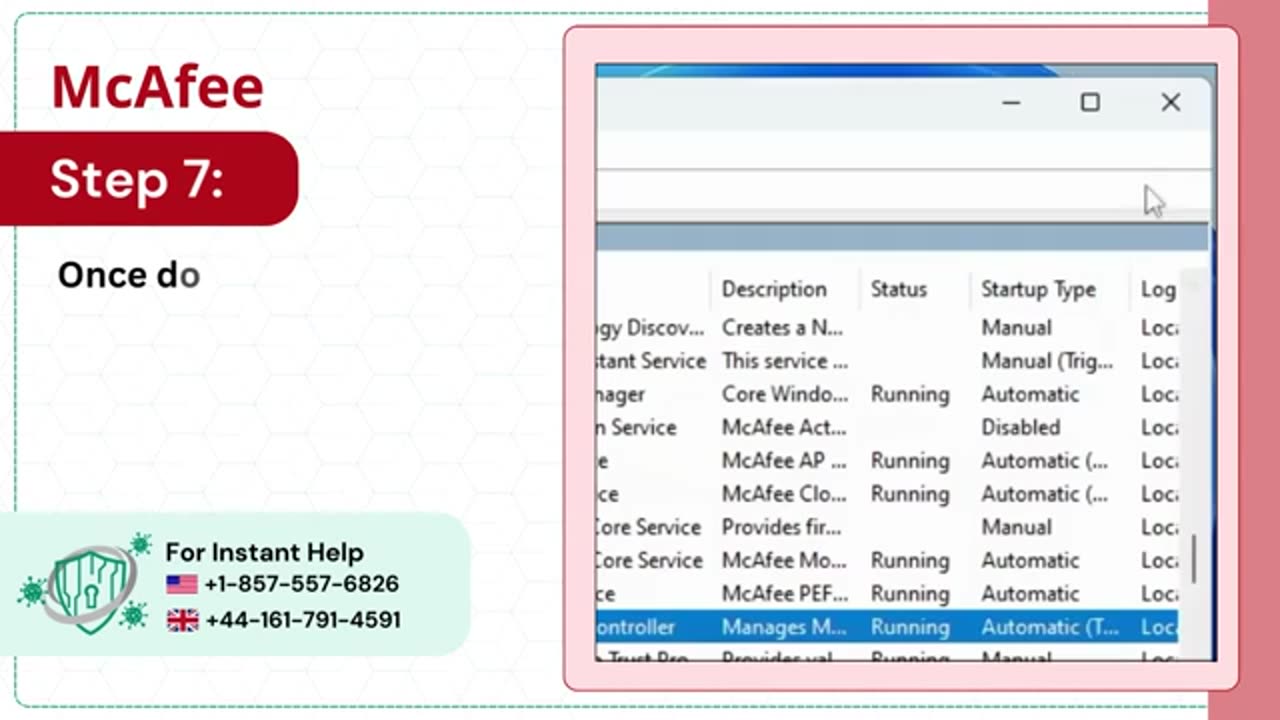This screenshot has width=1280, height=720.
Task: Sort by Startup Type column header
Action: click(1038, 289)
